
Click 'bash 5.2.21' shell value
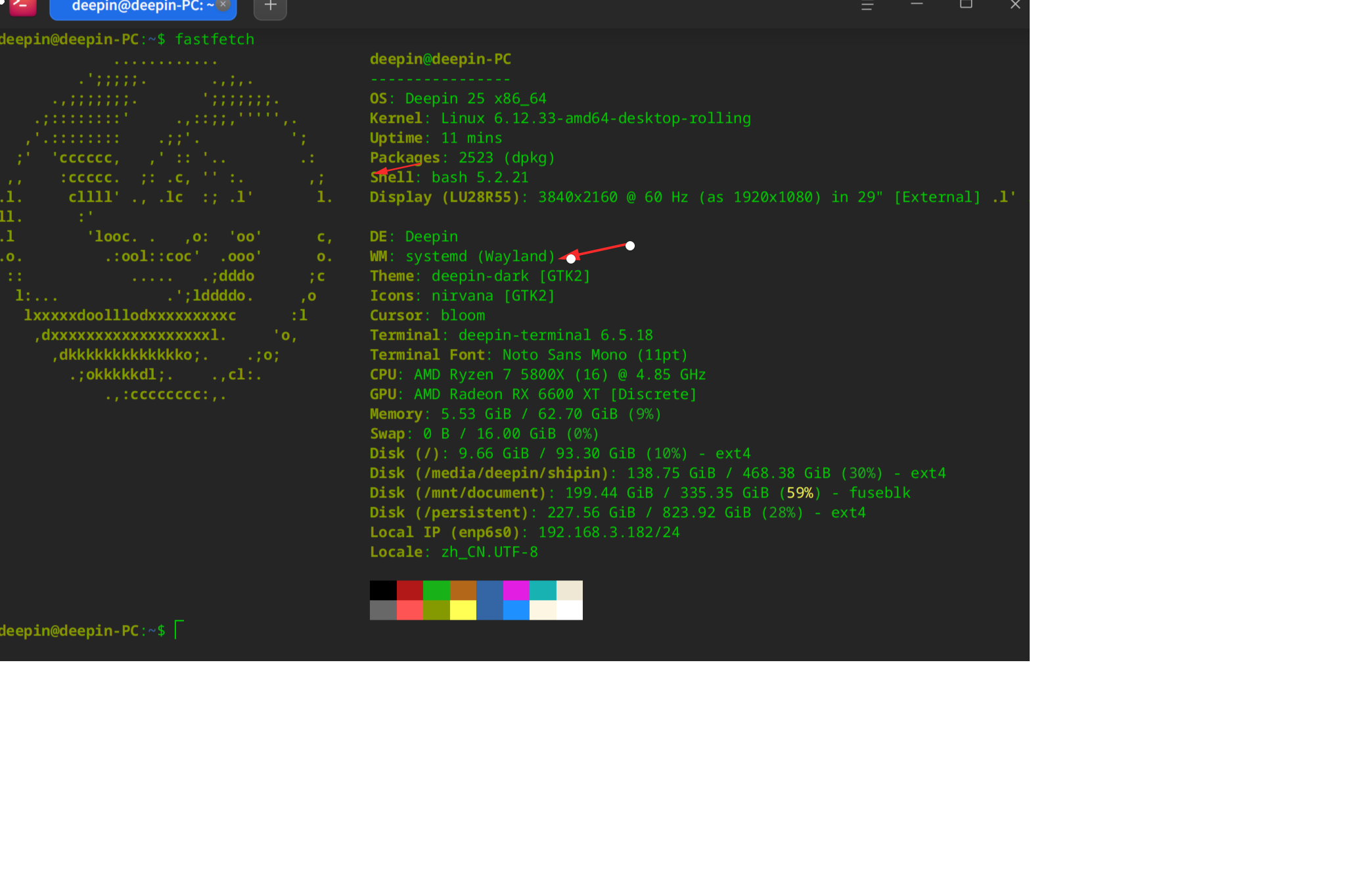pyautogui.click(x=480, y=177)
